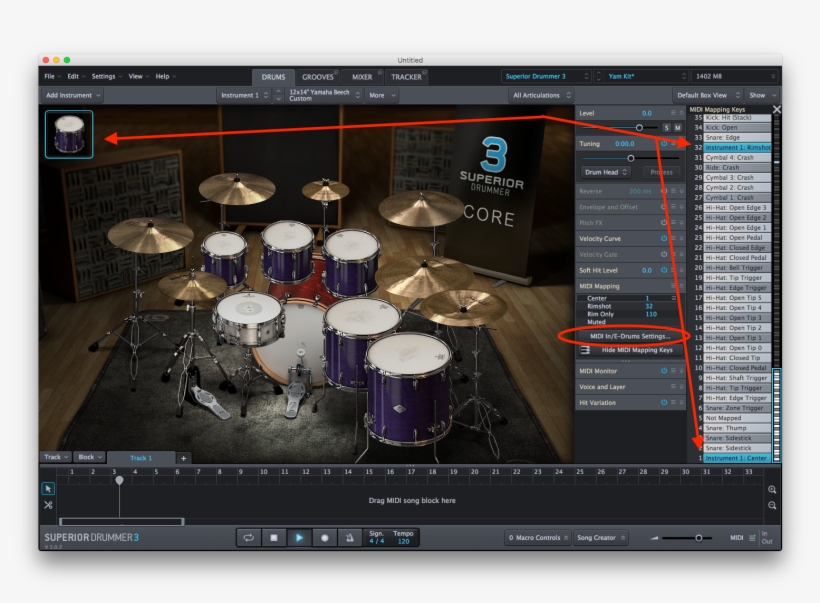Image resolution: width=820 pixels, height=603 pixels.
Task: Switch to the GROOVES tab
Action: (x=317, y=75)
